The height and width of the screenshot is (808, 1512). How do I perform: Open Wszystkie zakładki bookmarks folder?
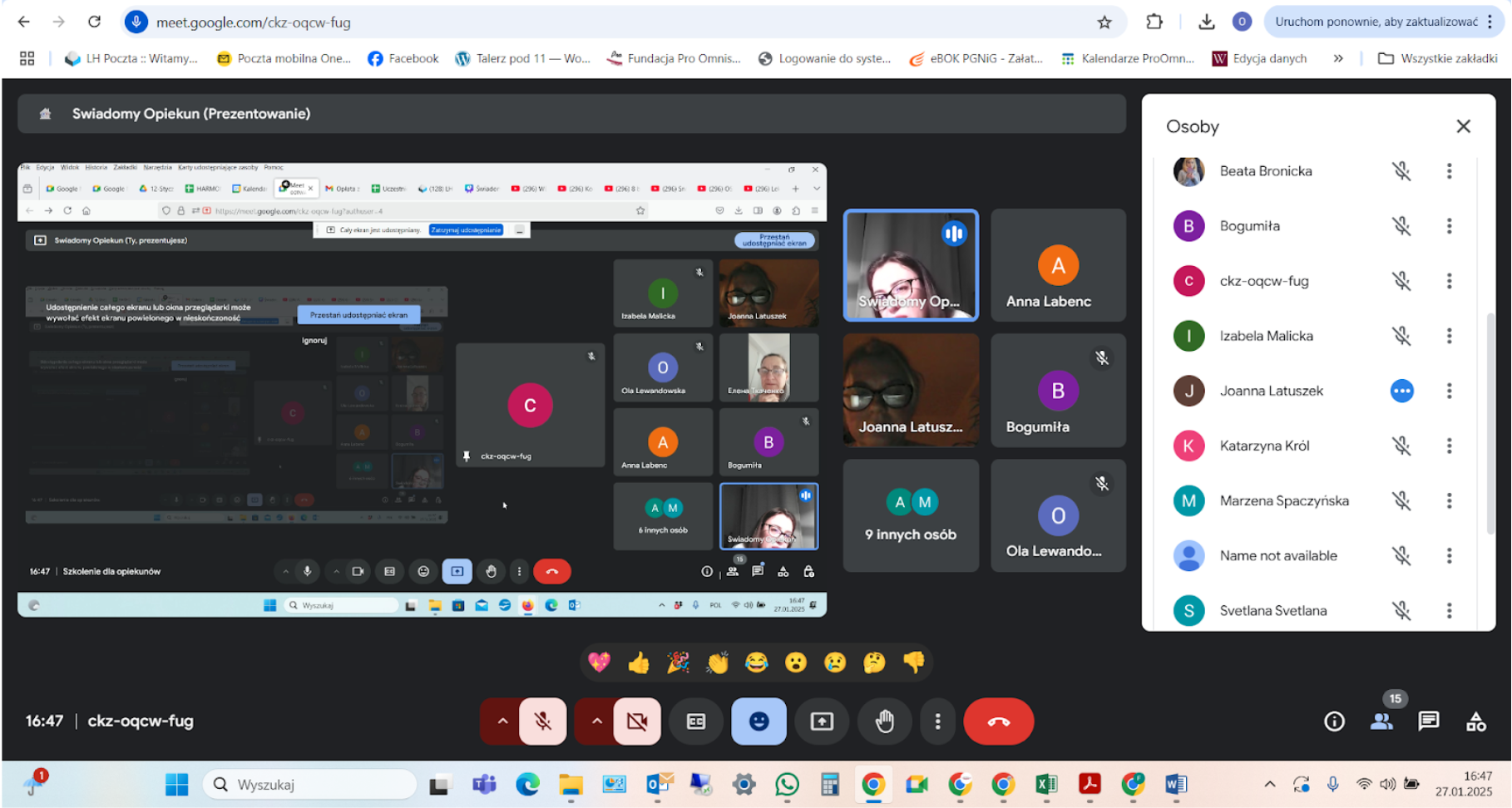pos(1438,58)
